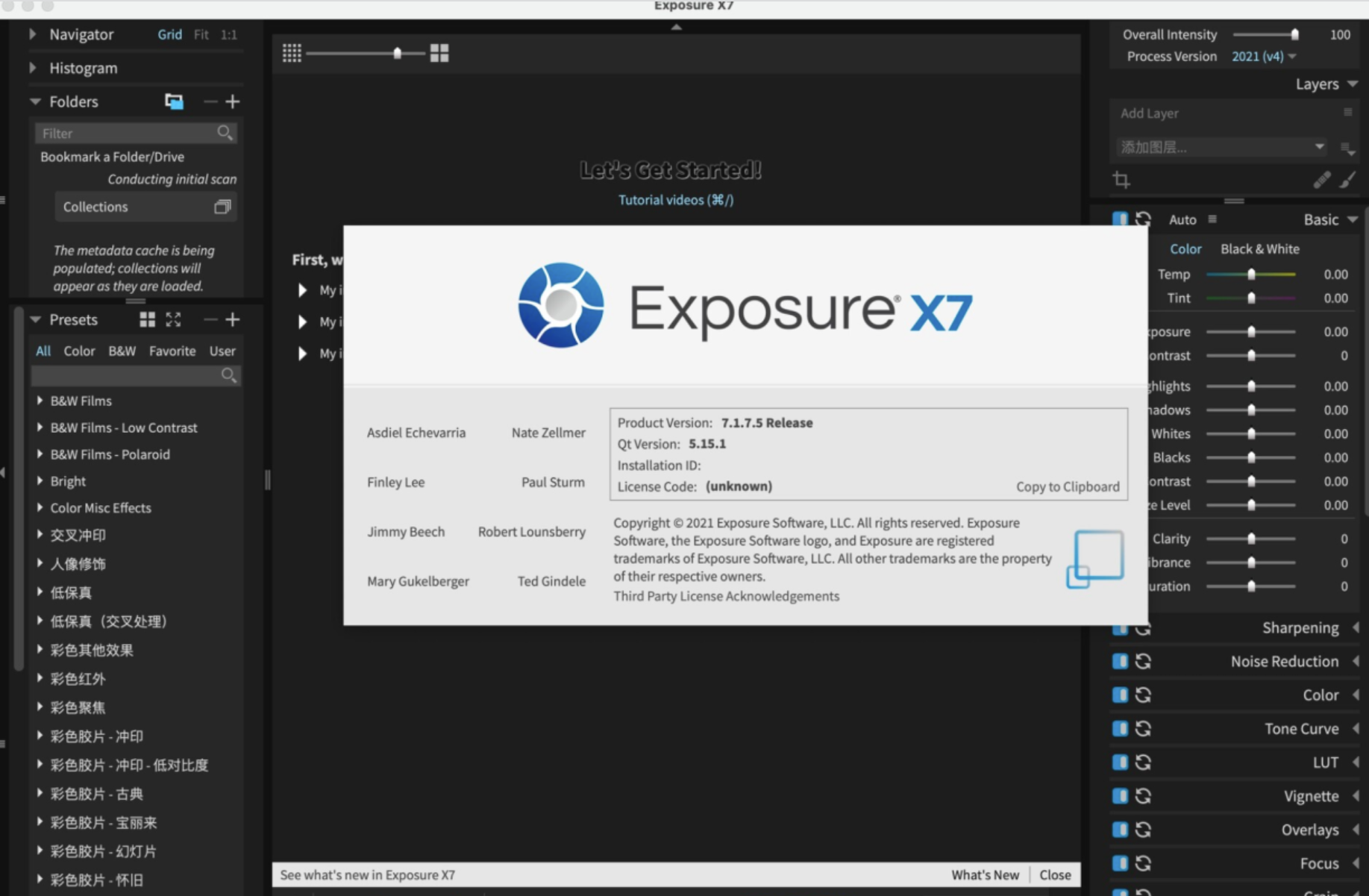1369x896 pixels.
Task: Remove folder with the Folders minus icon
Action: (210, 101)
